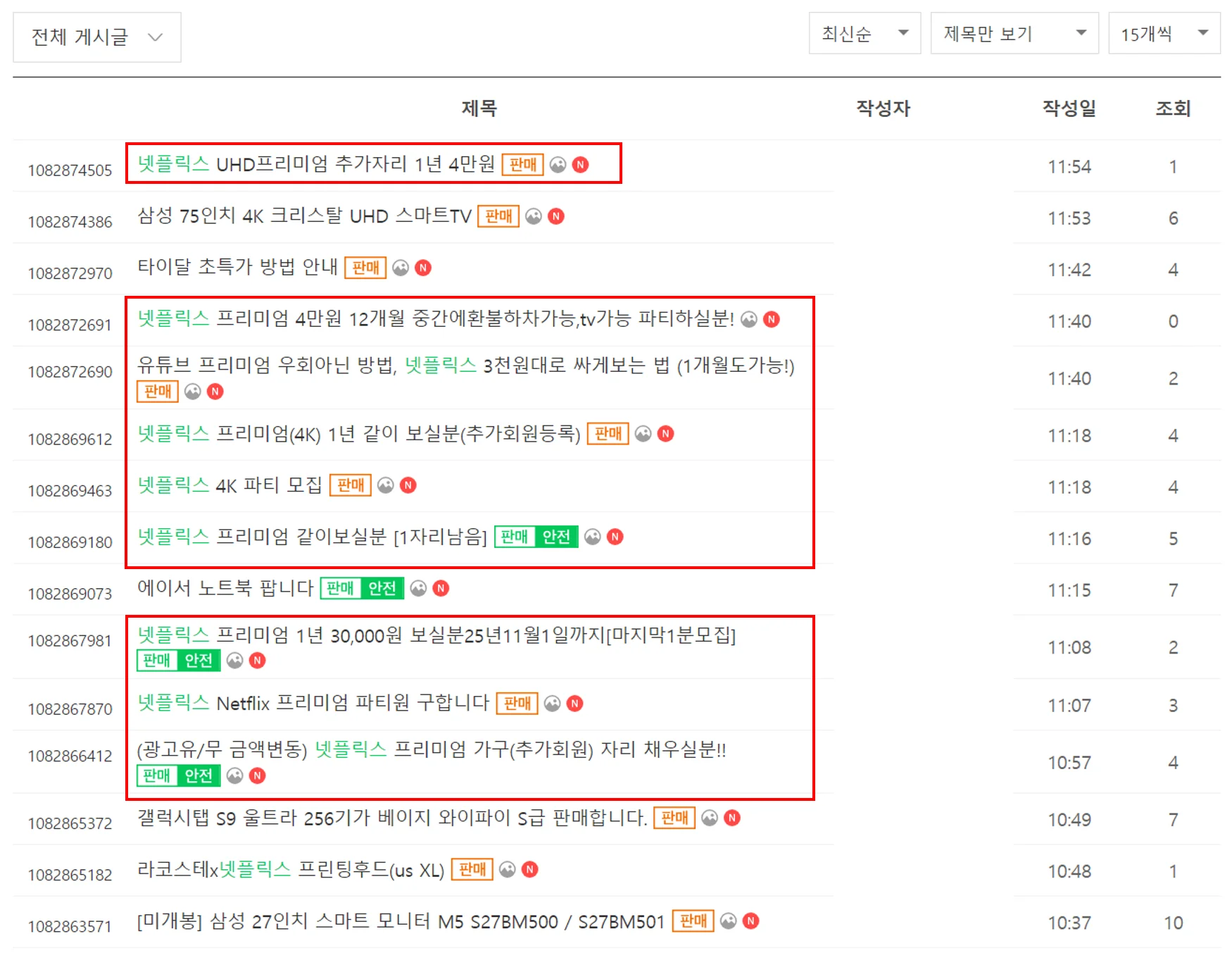Click the orange '판매' badge on '넷플릭스 4K 파티 모집' row
The height and width of the screenshot is (960, 1232).
pos(351,485)
